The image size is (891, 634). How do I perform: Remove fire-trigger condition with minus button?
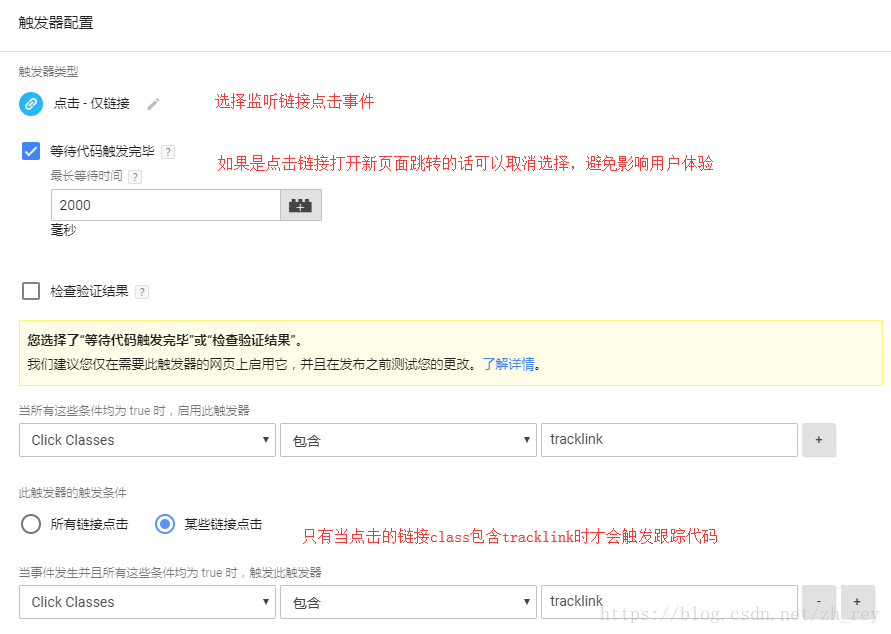819,602
